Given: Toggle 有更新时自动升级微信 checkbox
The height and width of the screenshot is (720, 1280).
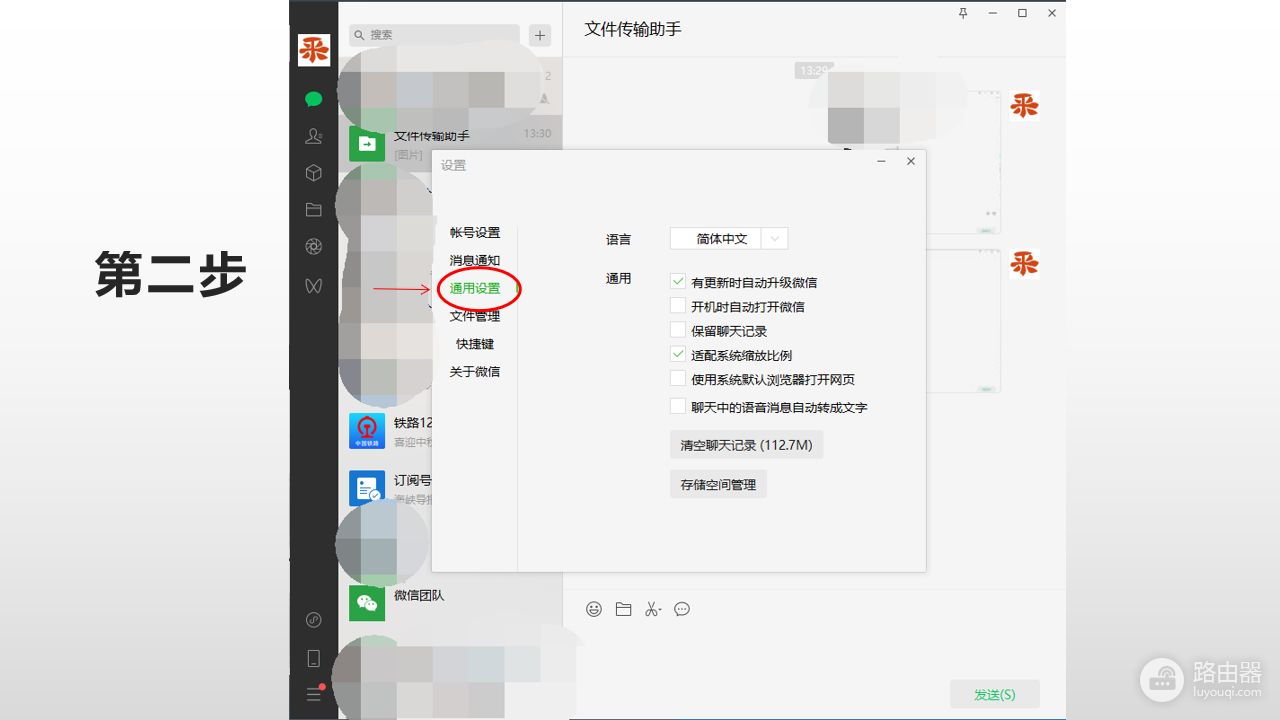Looking at the screenshot, I should (x=678, y=282).
